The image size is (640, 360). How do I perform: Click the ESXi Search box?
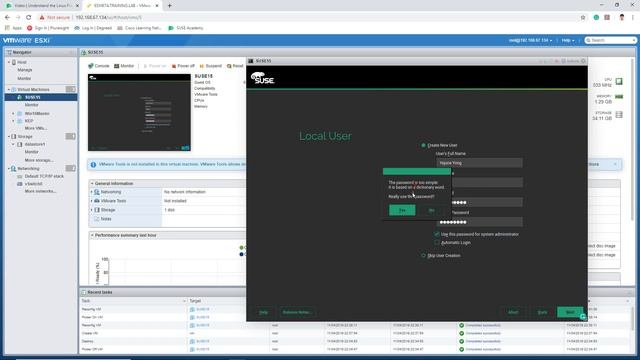(x=610, y=40)
